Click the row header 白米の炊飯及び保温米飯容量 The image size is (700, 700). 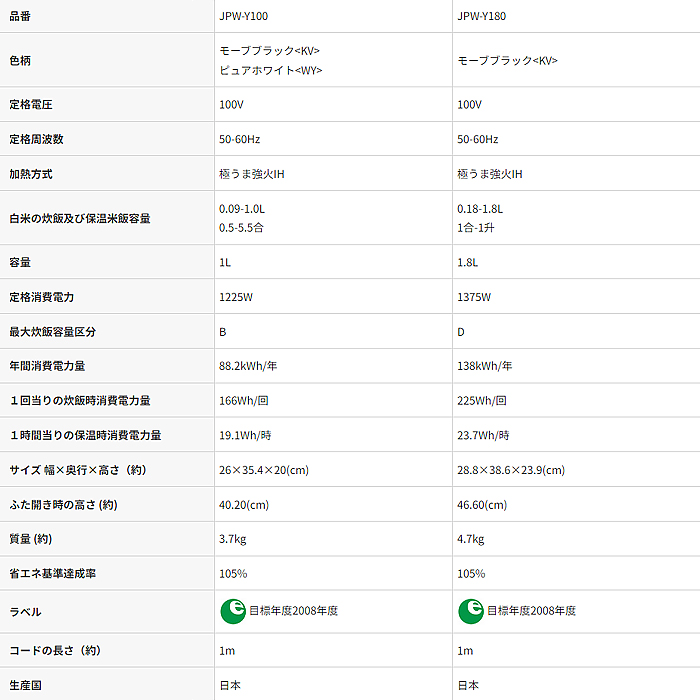pos(80,218)
